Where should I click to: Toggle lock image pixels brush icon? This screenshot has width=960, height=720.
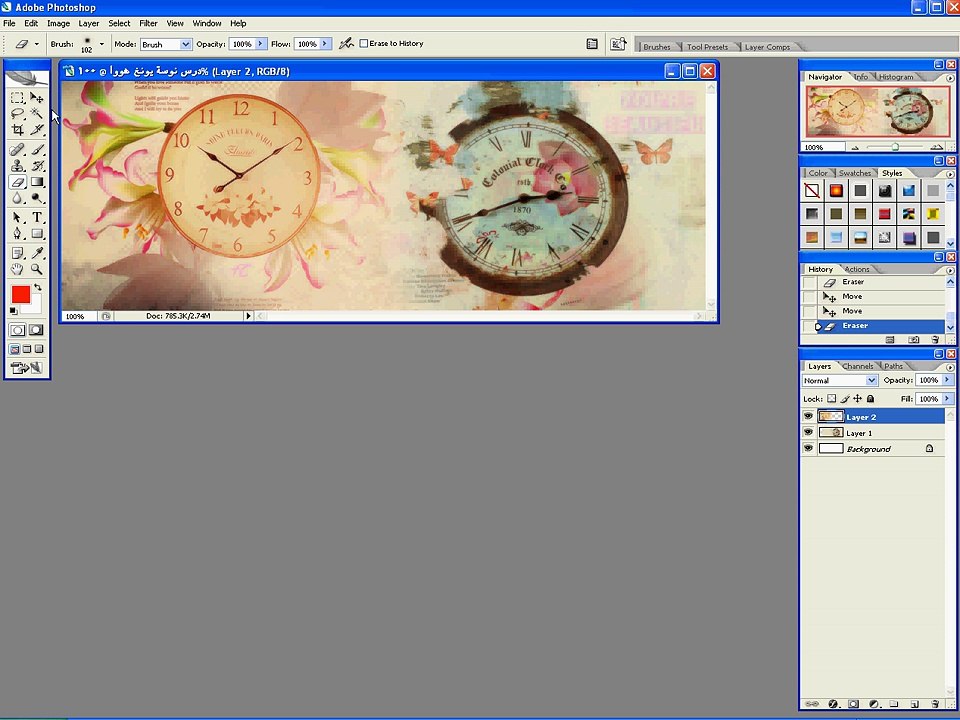point(845,399)
